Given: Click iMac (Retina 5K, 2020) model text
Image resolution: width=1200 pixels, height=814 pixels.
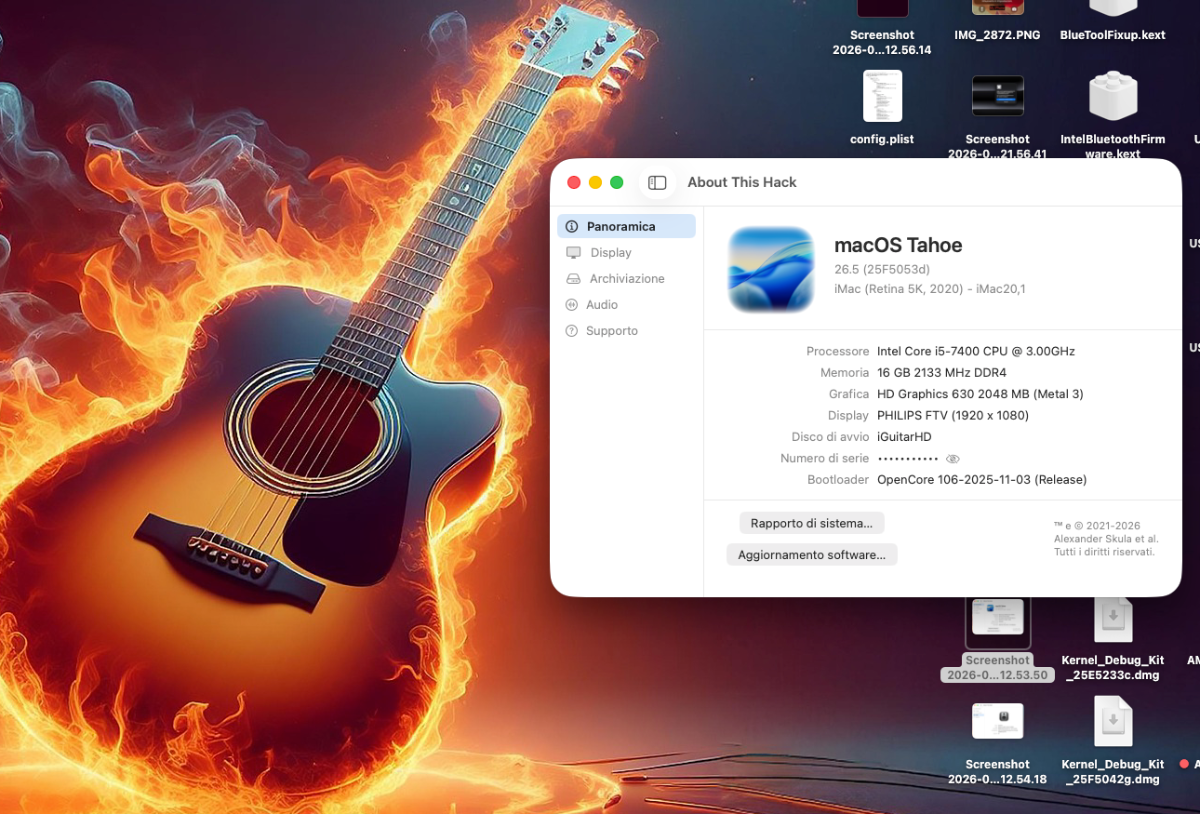Looking at the screenshot, I should [x=930, y=289].
